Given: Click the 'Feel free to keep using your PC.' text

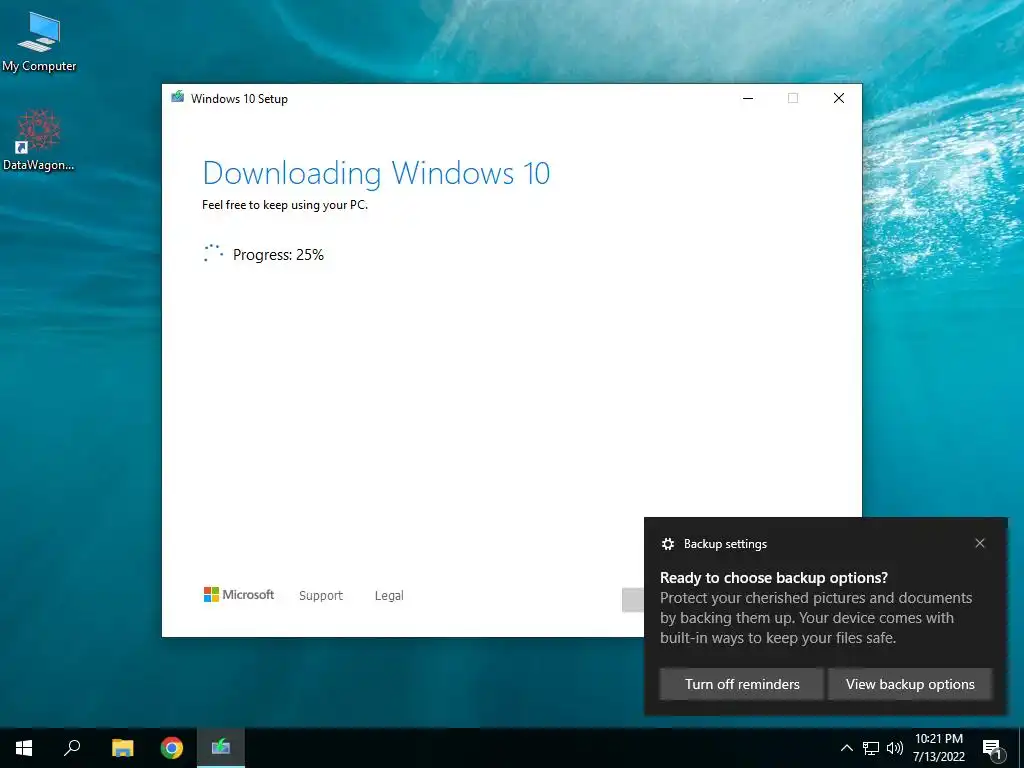Looking at the screenshot, I should pyautogui.click(x=285, y=205).
